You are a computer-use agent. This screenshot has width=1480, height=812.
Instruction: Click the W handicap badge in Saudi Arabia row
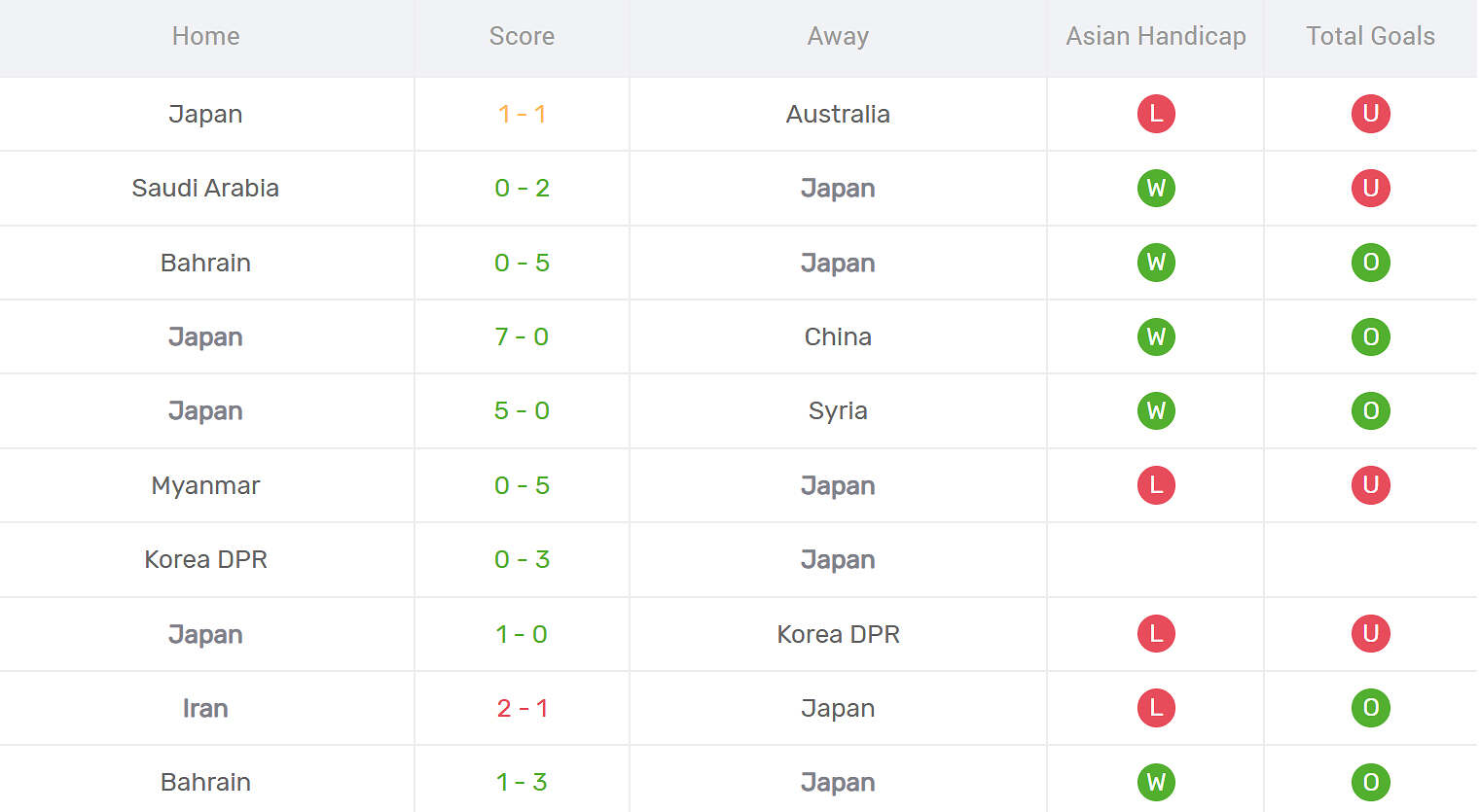[x=1156, y=188]
